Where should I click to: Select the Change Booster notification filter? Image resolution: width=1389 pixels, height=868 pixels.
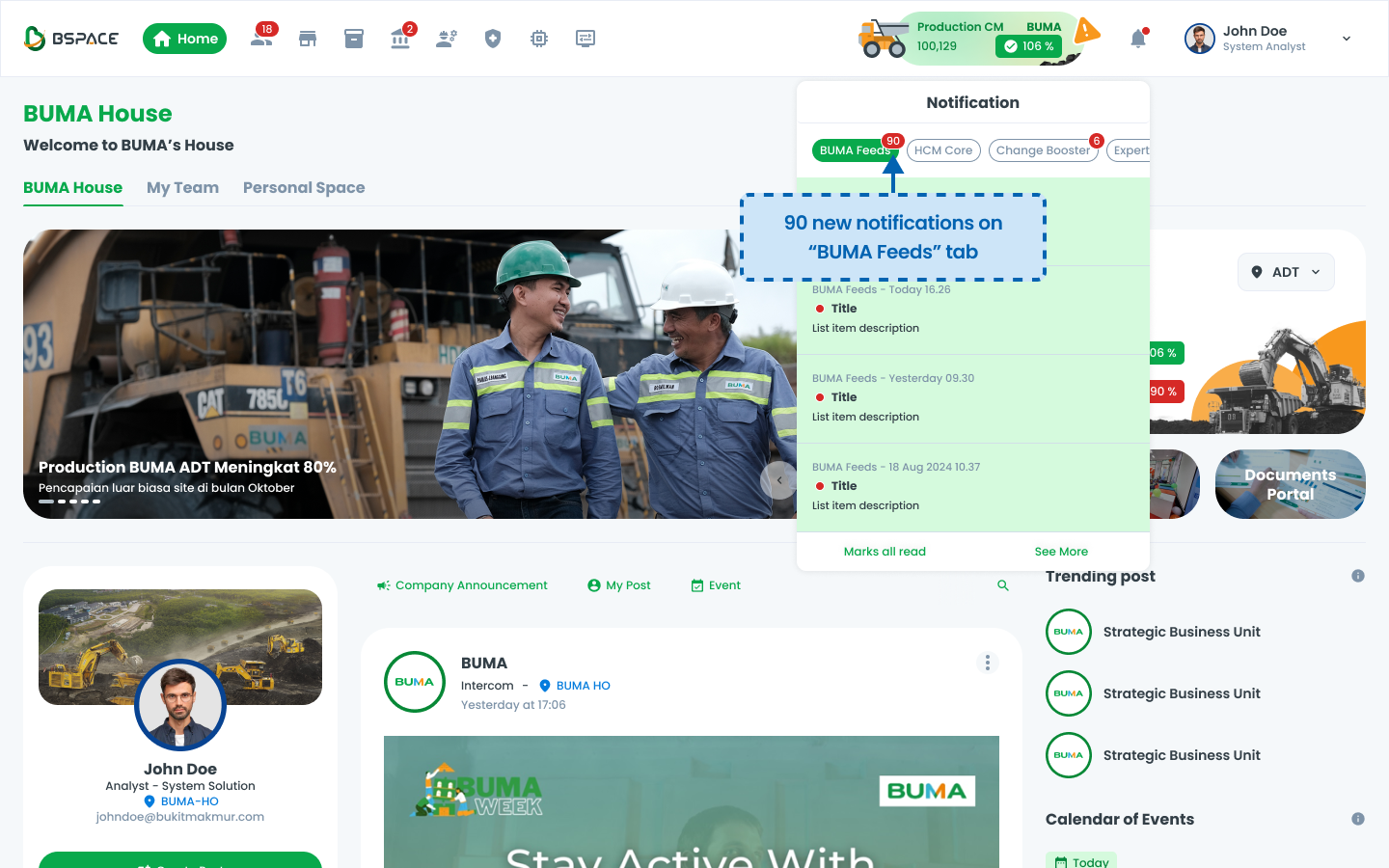1043,150
